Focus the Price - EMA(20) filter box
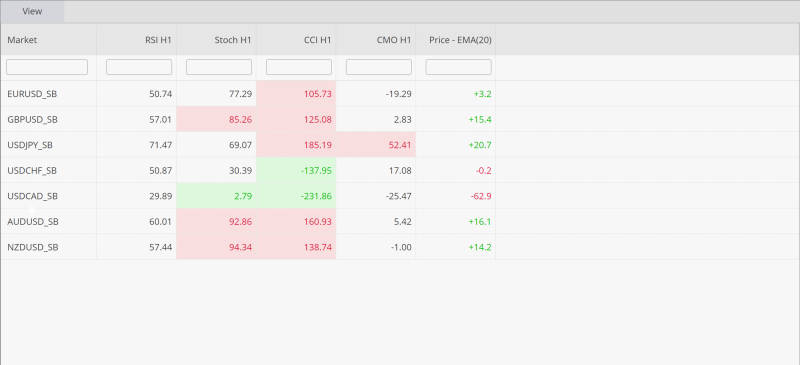800x365 pixels. [459, 67]
